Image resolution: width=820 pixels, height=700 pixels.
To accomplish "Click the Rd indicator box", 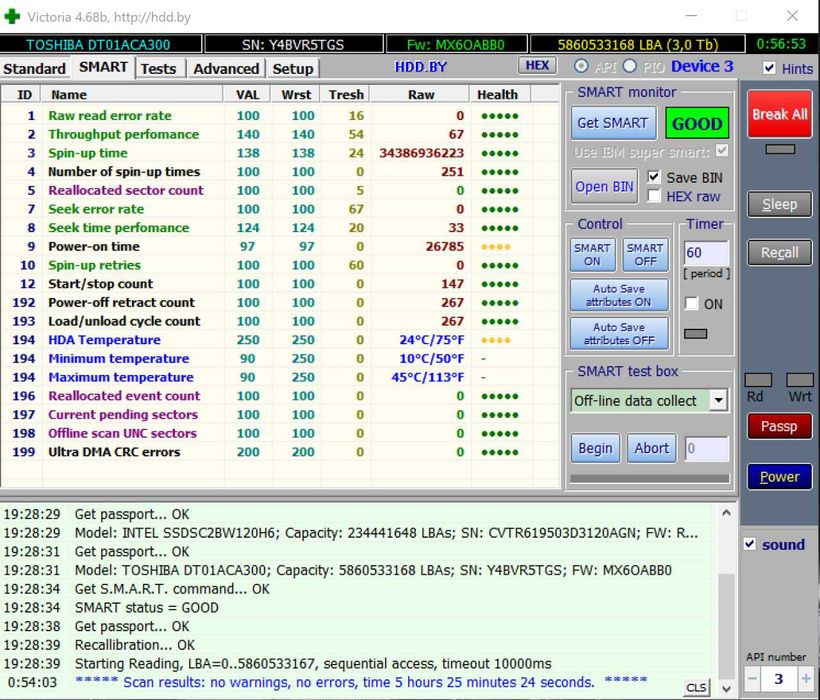I will coord(758,380).
